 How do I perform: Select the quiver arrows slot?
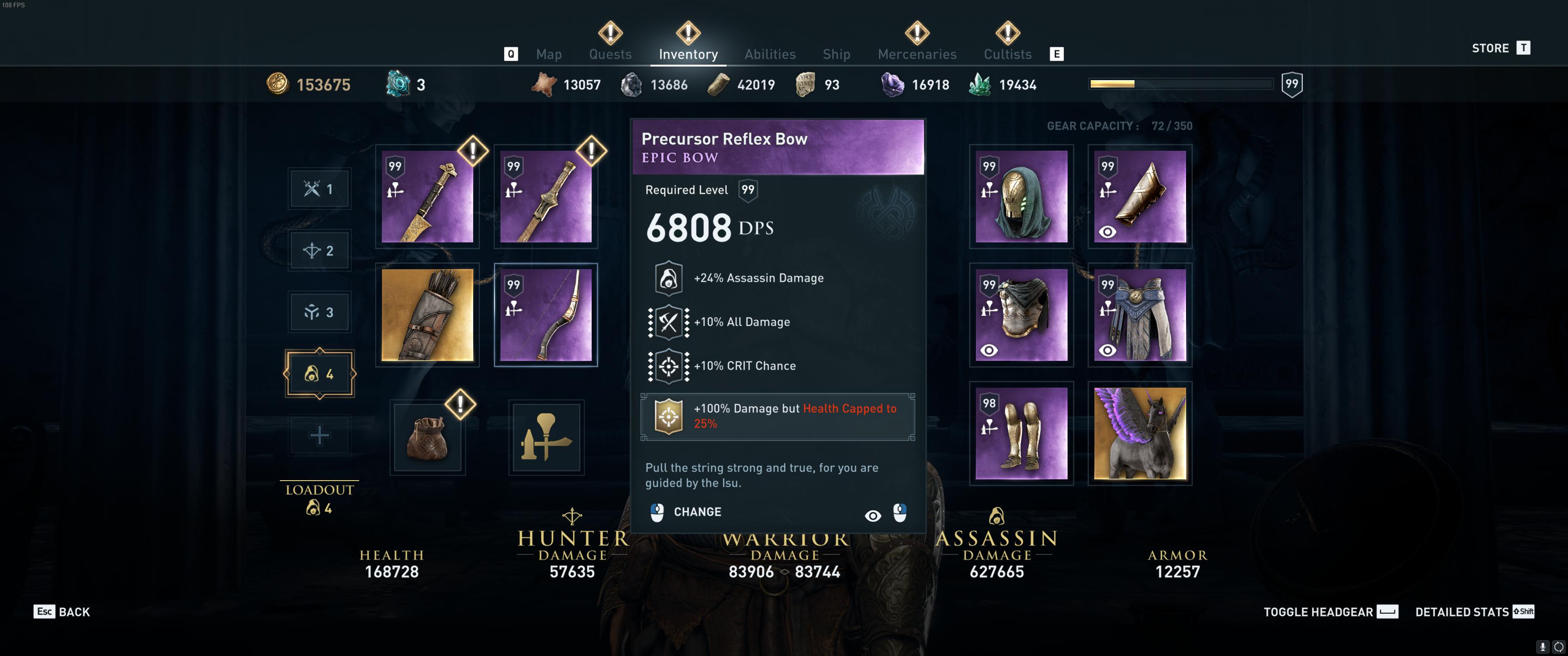click(427, 315)
